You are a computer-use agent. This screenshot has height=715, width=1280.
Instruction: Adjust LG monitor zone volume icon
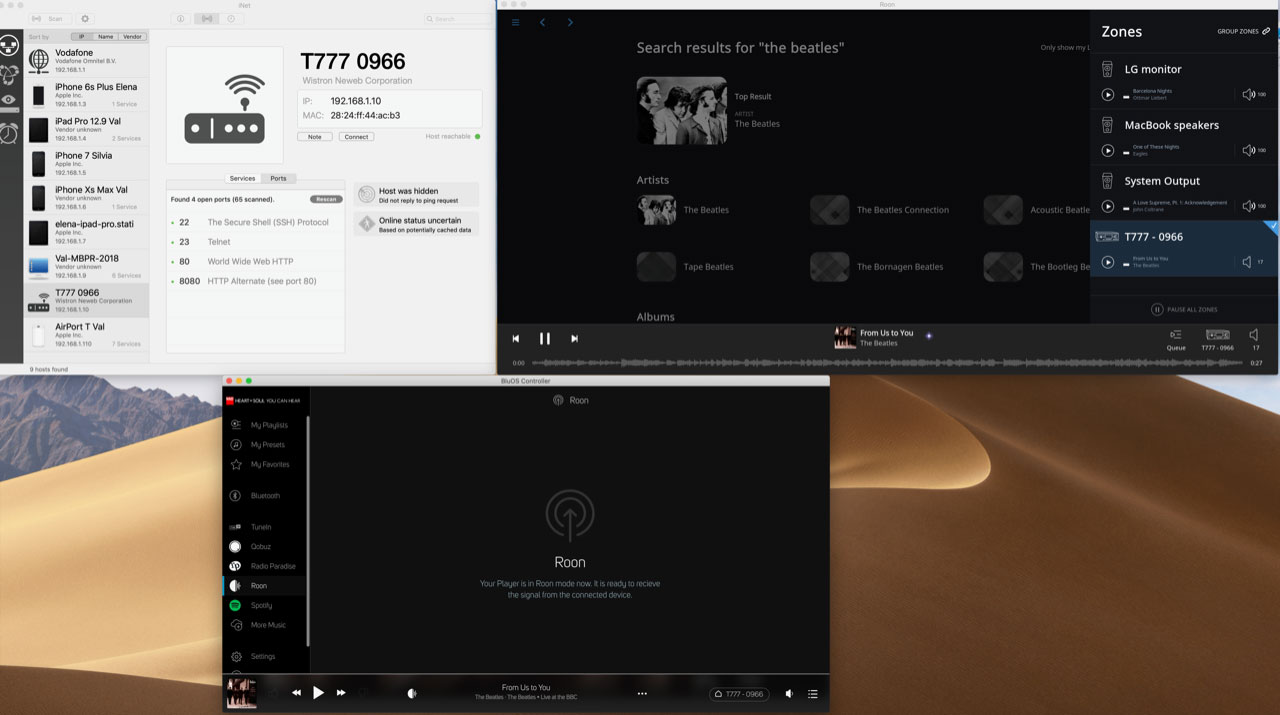[1248, 94]
